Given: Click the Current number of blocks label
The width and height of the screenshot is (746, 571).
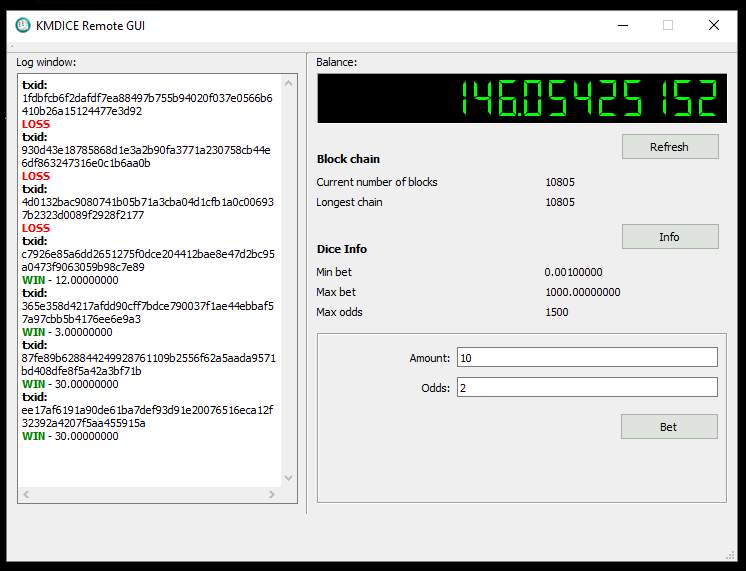Looking at the screenshot, I should point(377,182).
